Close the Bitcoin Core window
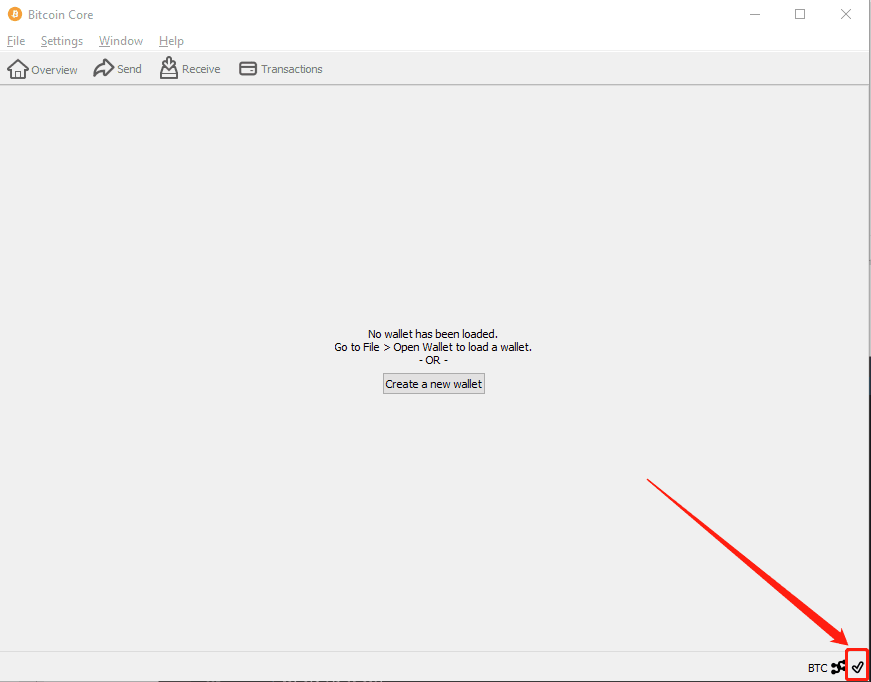This screenshot has width=871, height=682. (845, 14)
